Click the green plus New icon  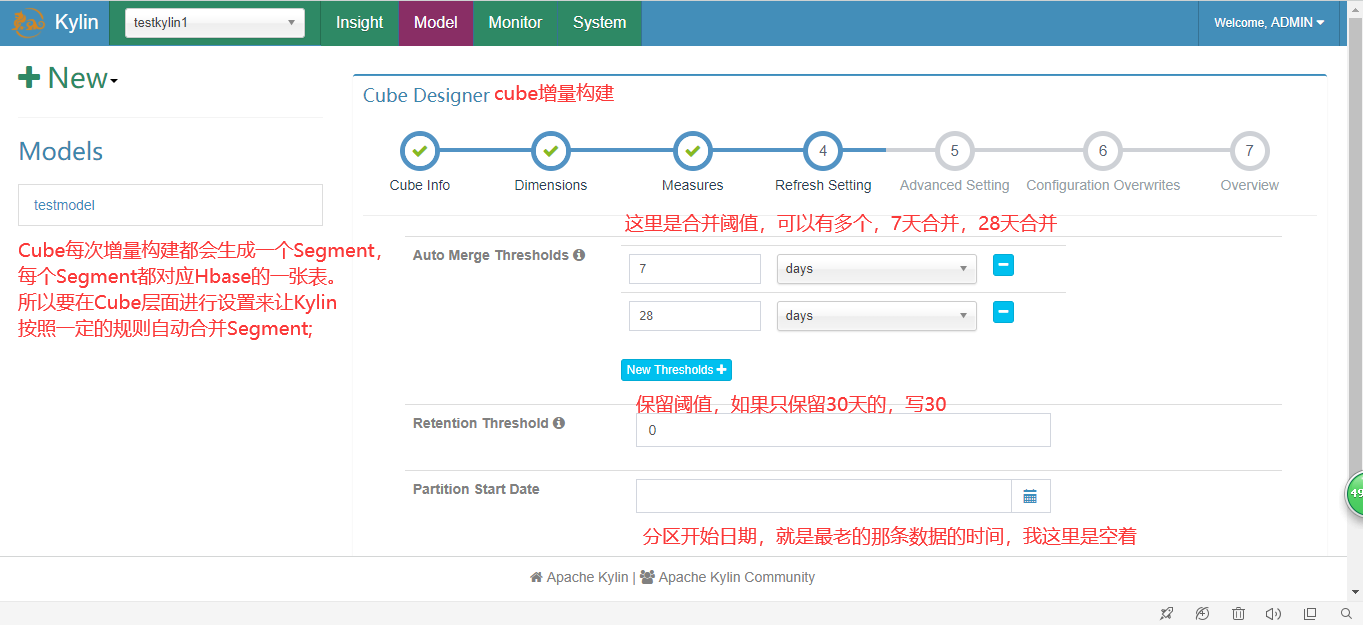click(x=30, y=77)
